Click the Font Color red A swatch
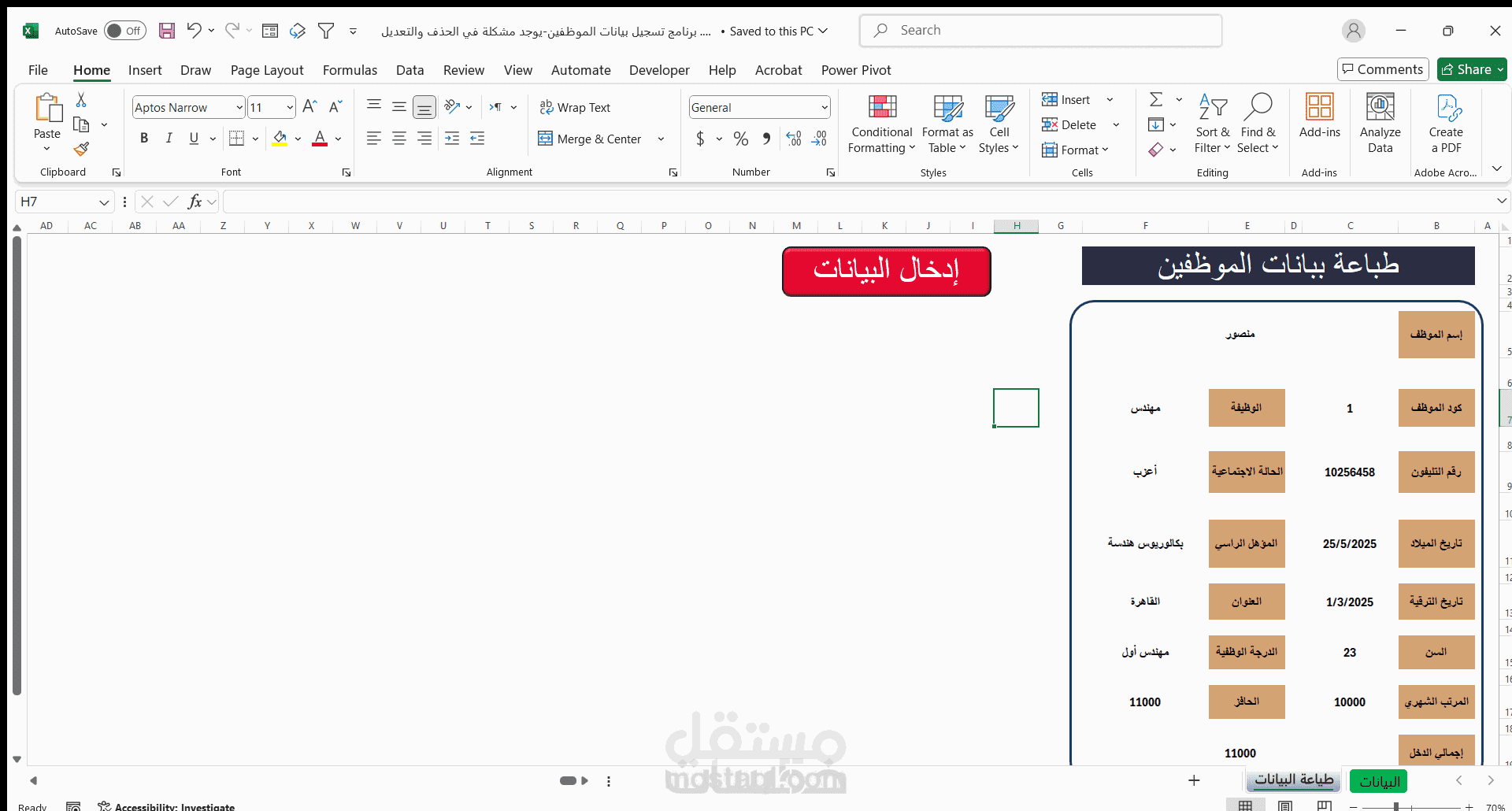The height and width of the screenshot is (811, 1512). pyautogui.click(x=320, y=139)
